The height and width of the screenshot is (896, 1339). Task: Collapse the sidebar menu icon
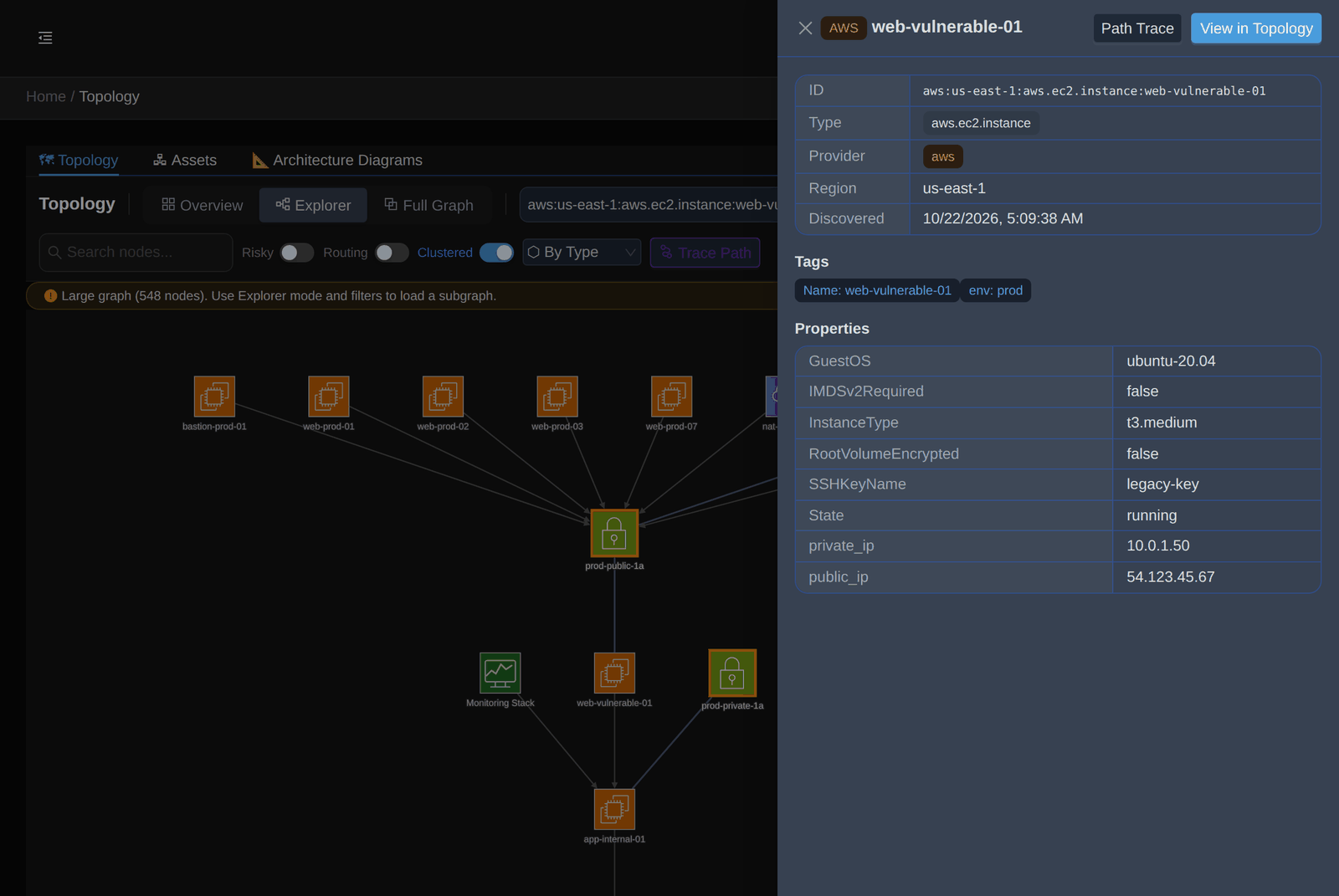[x=45, y=38]
